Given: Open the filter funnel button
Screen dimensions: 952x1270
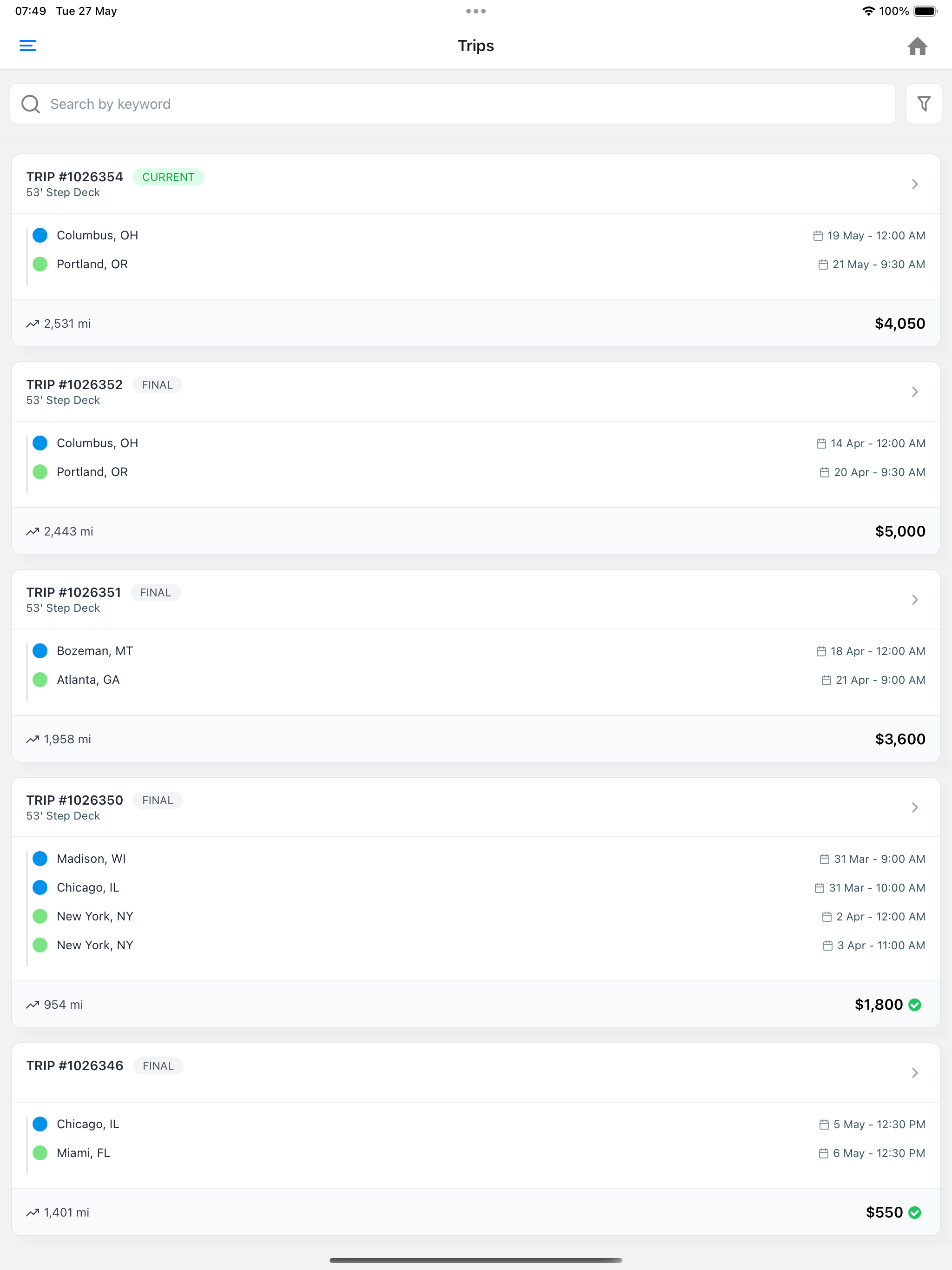Looking at the screenshot, I should click(923, 104).
